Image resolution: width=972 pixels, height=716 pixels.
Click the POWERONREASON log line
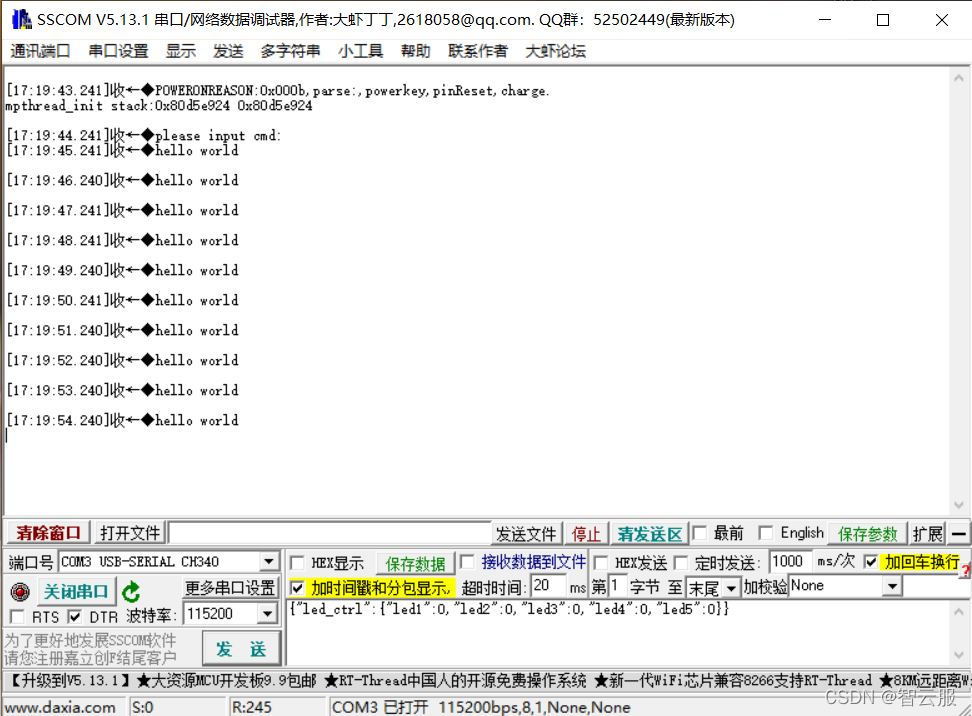(x=277, y=91)
